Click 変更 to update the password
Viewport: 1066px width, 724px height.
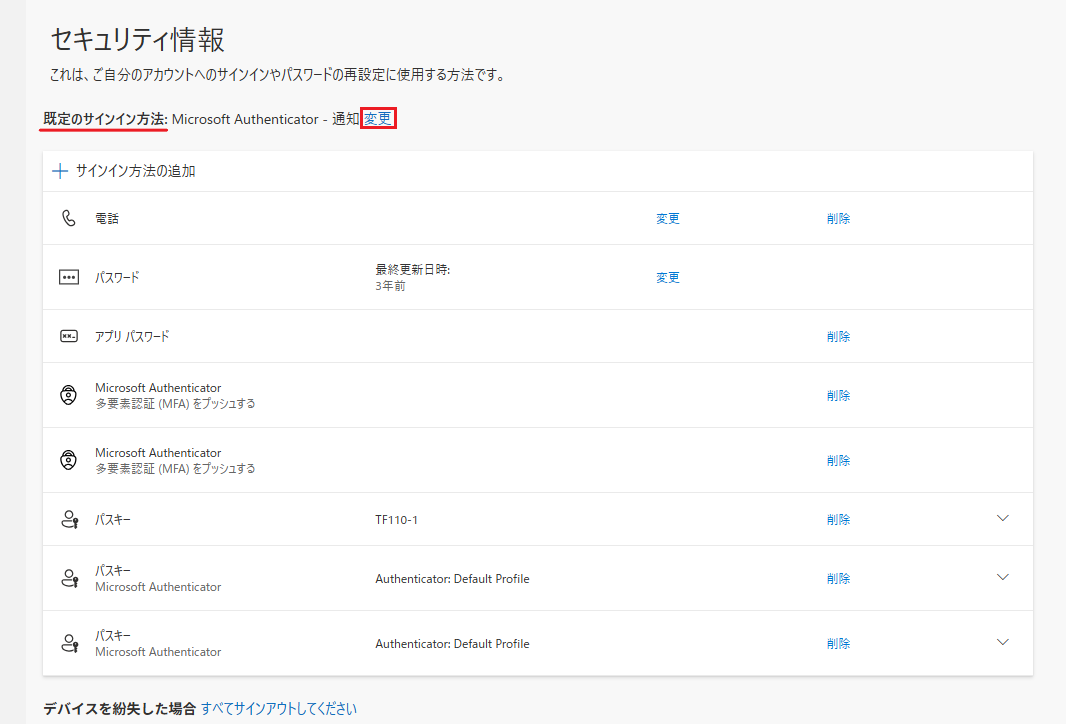click(x=667, y=278)
